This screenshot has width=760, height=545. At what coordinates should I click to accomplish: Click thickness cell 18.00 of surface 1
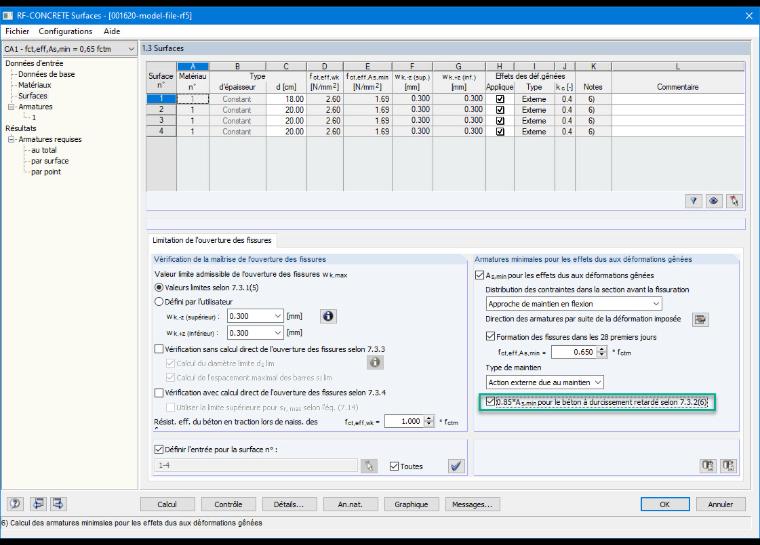coord(286,99)
